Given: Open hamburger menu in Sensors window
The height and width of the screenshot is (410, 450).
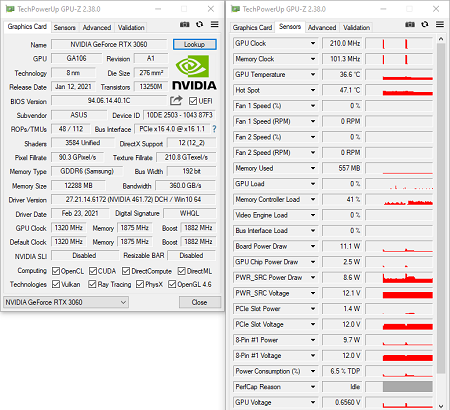Looking at the screenshot, I should (440, 24).
